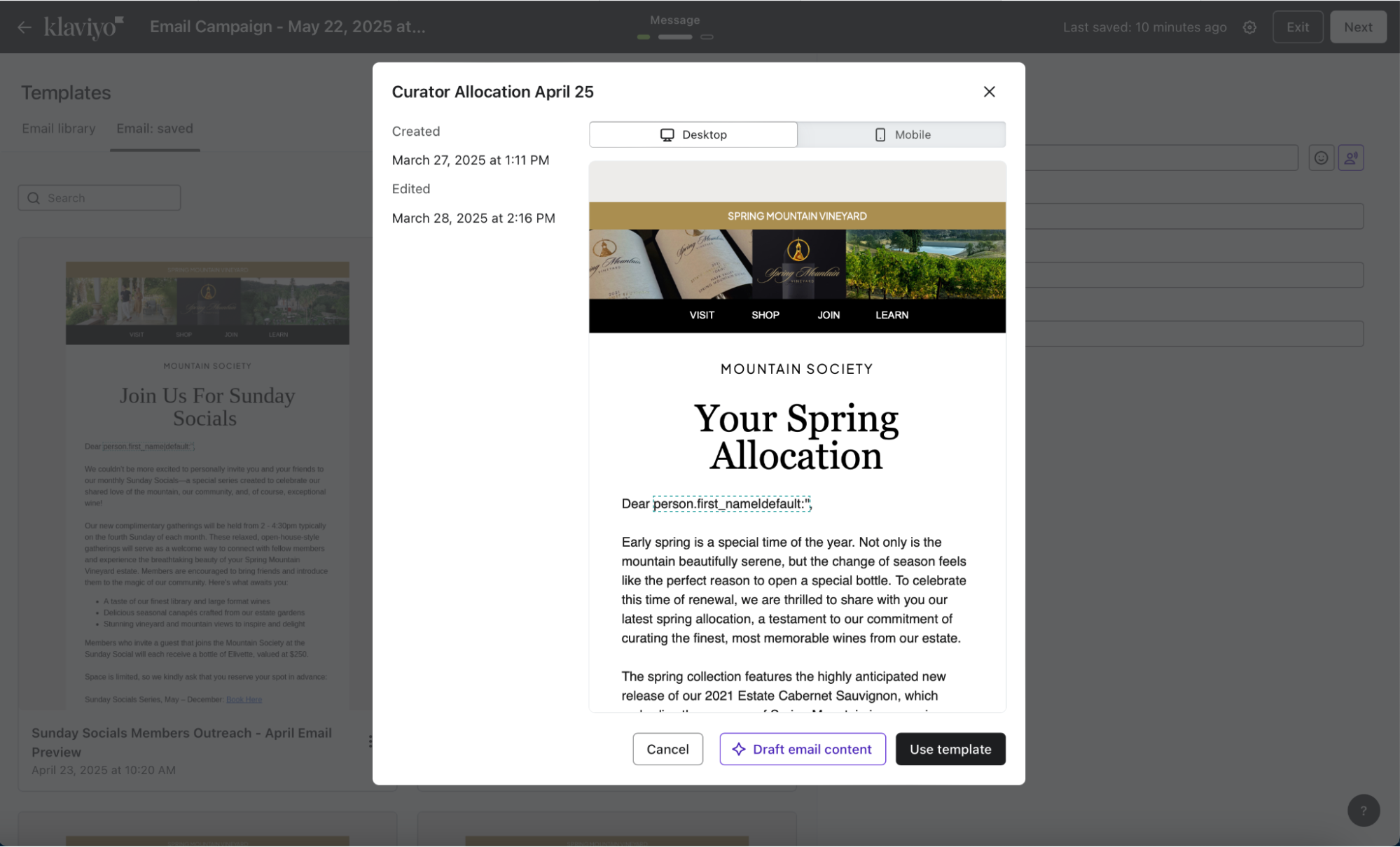Viewport: 1400px width, 847px height.
Task: Select the Sunday Socials template thumbnail
Action: [207, 483]
